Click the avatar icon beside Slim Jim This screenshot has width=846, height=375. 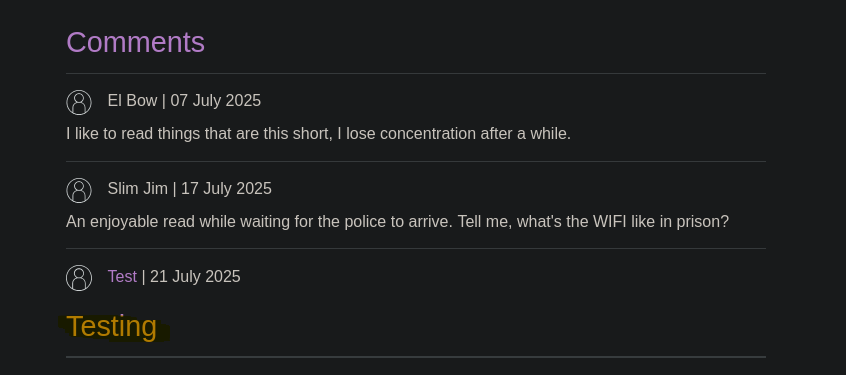coord(79,190)
